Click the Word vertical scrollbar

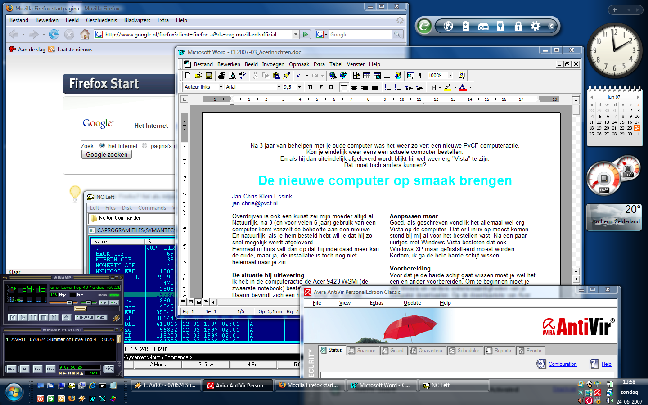(576, 185)
